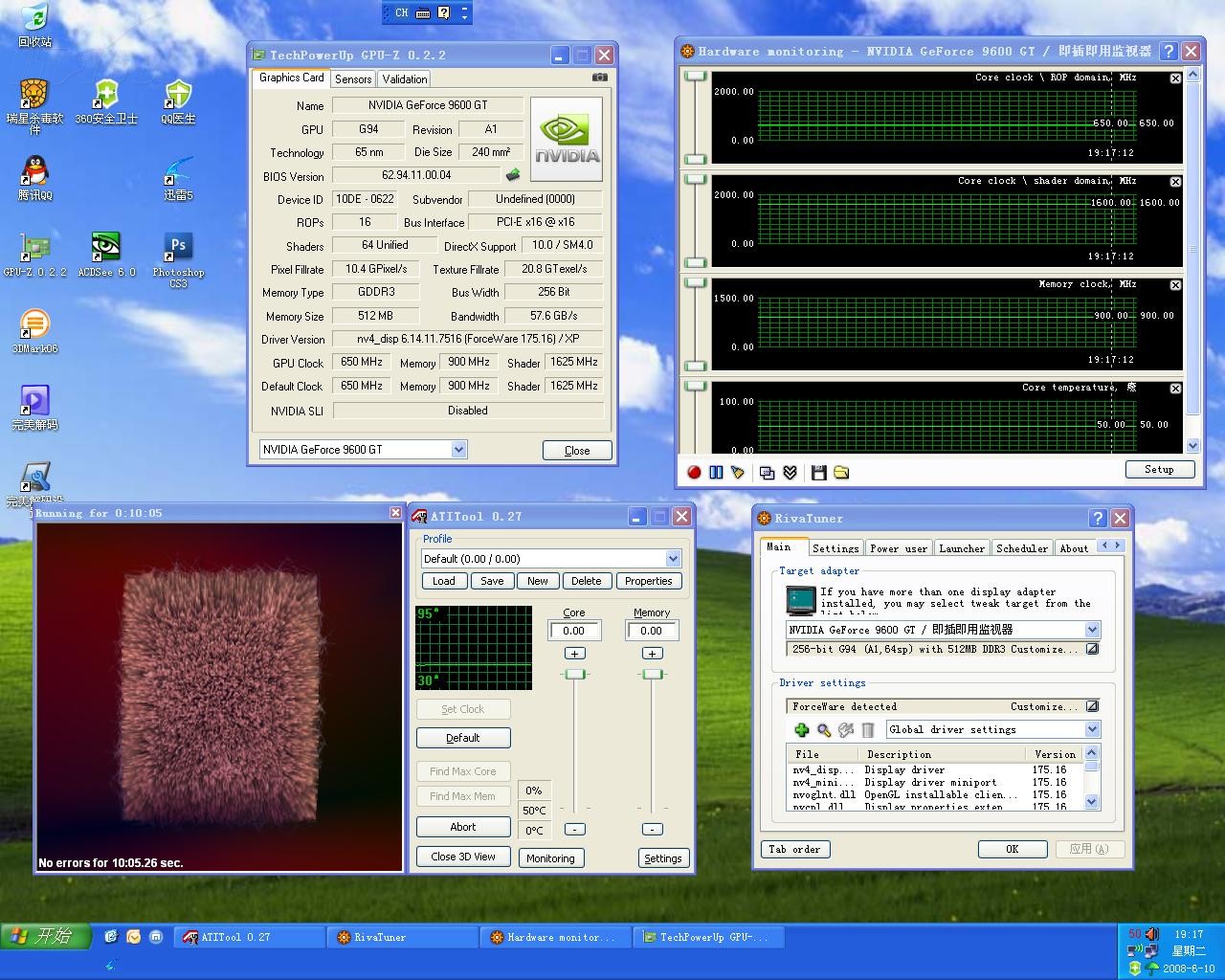Image resolution: width=1225 pixels, height=980 pixels.
Task: Open the Settings tab in RivaTuner
Action: point(835,548)
